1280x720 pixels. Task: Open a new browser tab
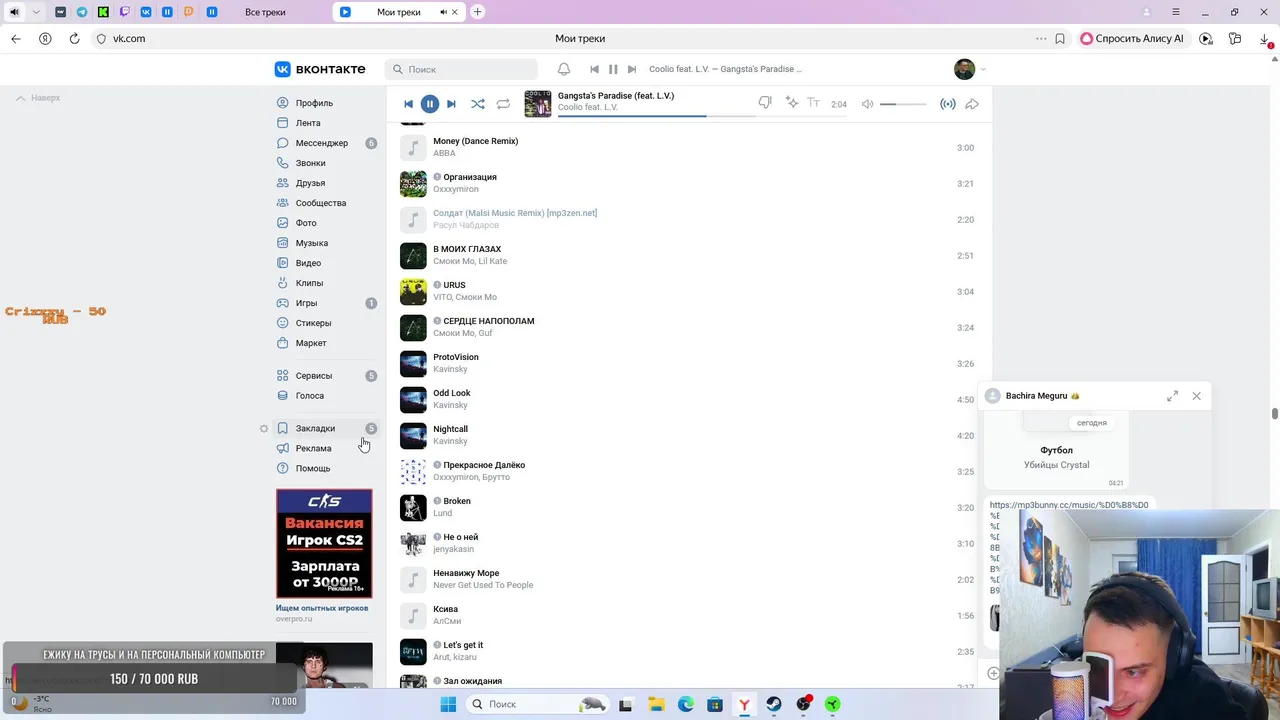pos(477,12)
